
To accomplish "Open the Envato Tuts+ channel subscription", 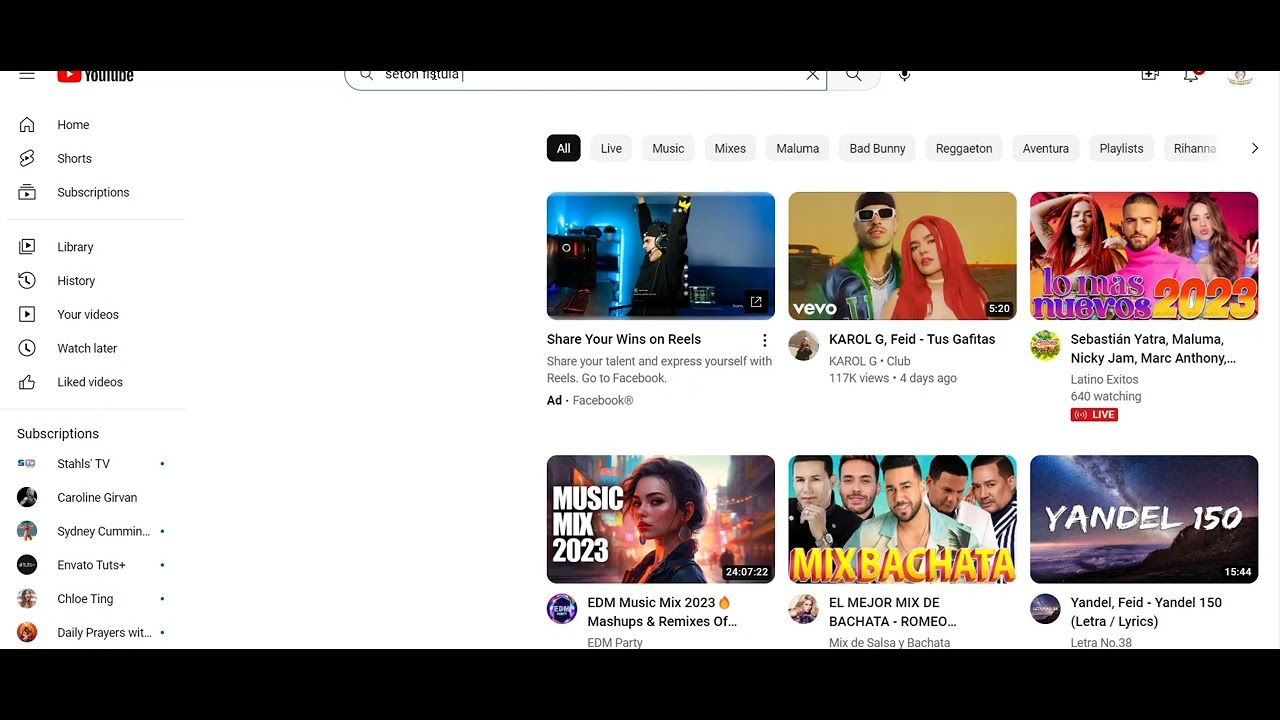I will [x=93, y=565].
